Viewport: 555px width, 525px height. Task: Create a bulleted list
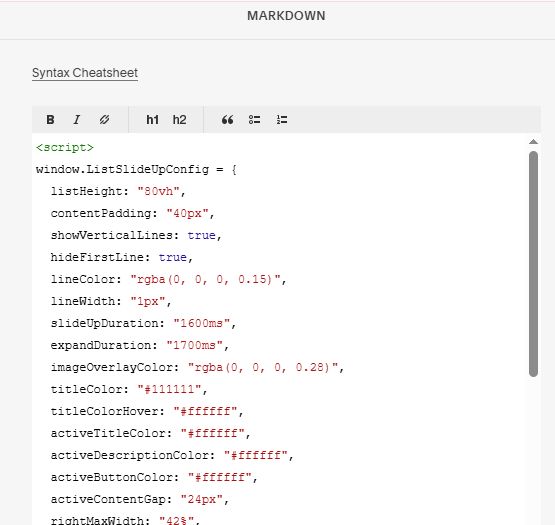[x=254, y=120]
